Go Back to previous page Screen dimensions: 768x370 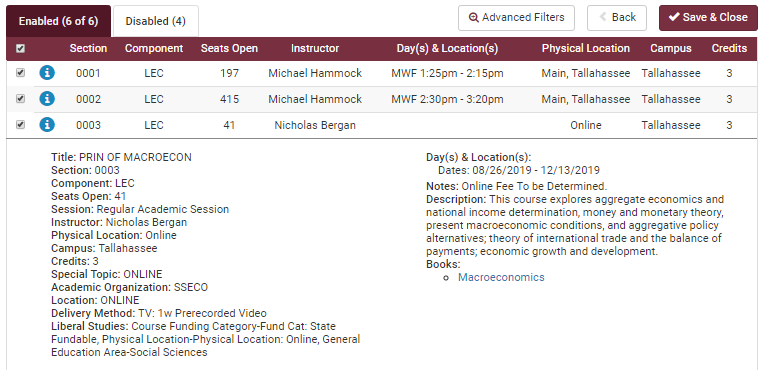617,18
